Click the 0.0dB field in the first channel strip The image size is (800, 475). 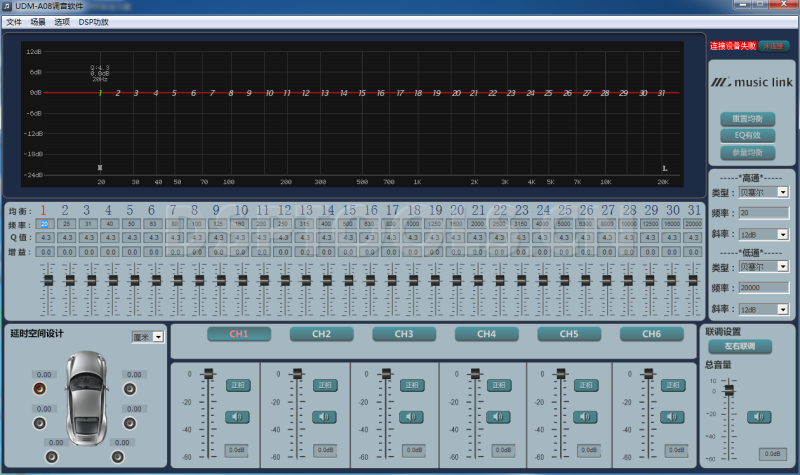tap(236, 450)
